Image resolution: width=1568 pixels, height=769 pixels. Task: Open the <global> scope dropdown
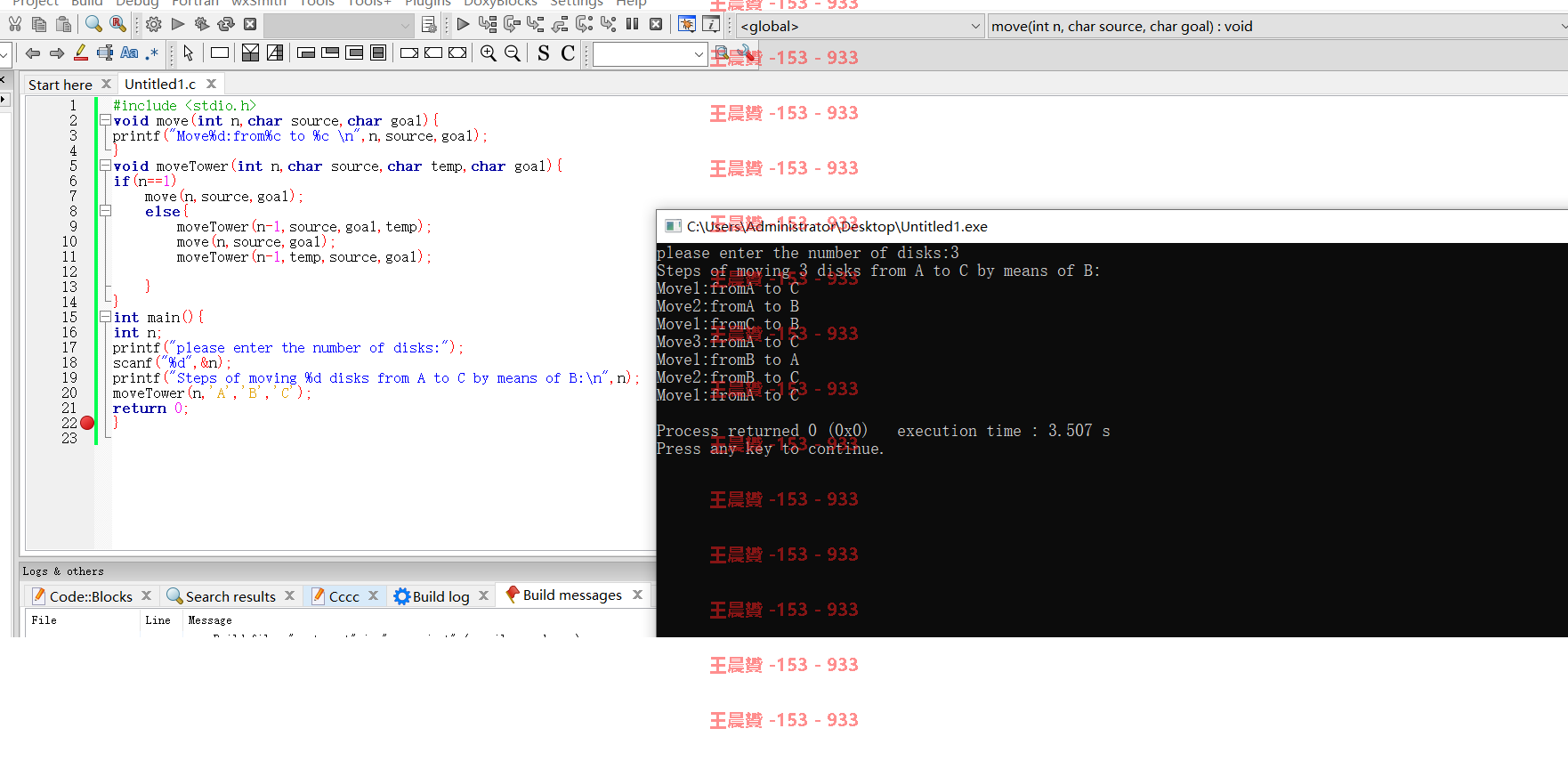coord(860,26)
